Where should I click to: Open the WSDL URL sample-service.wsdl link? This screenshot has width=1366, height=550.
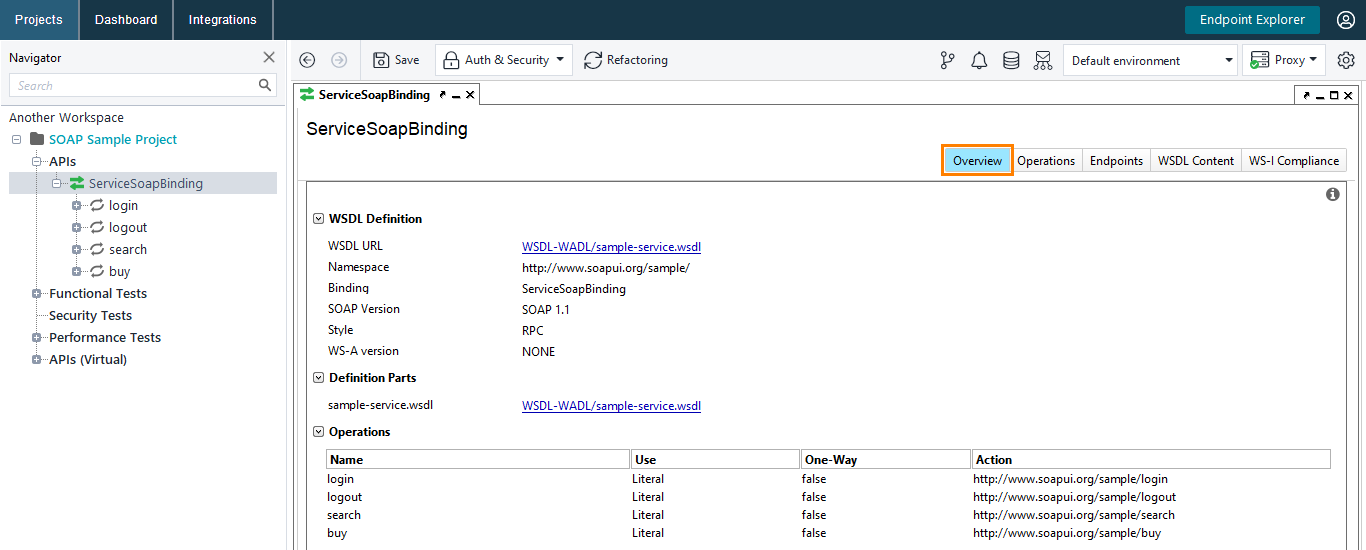611,246
